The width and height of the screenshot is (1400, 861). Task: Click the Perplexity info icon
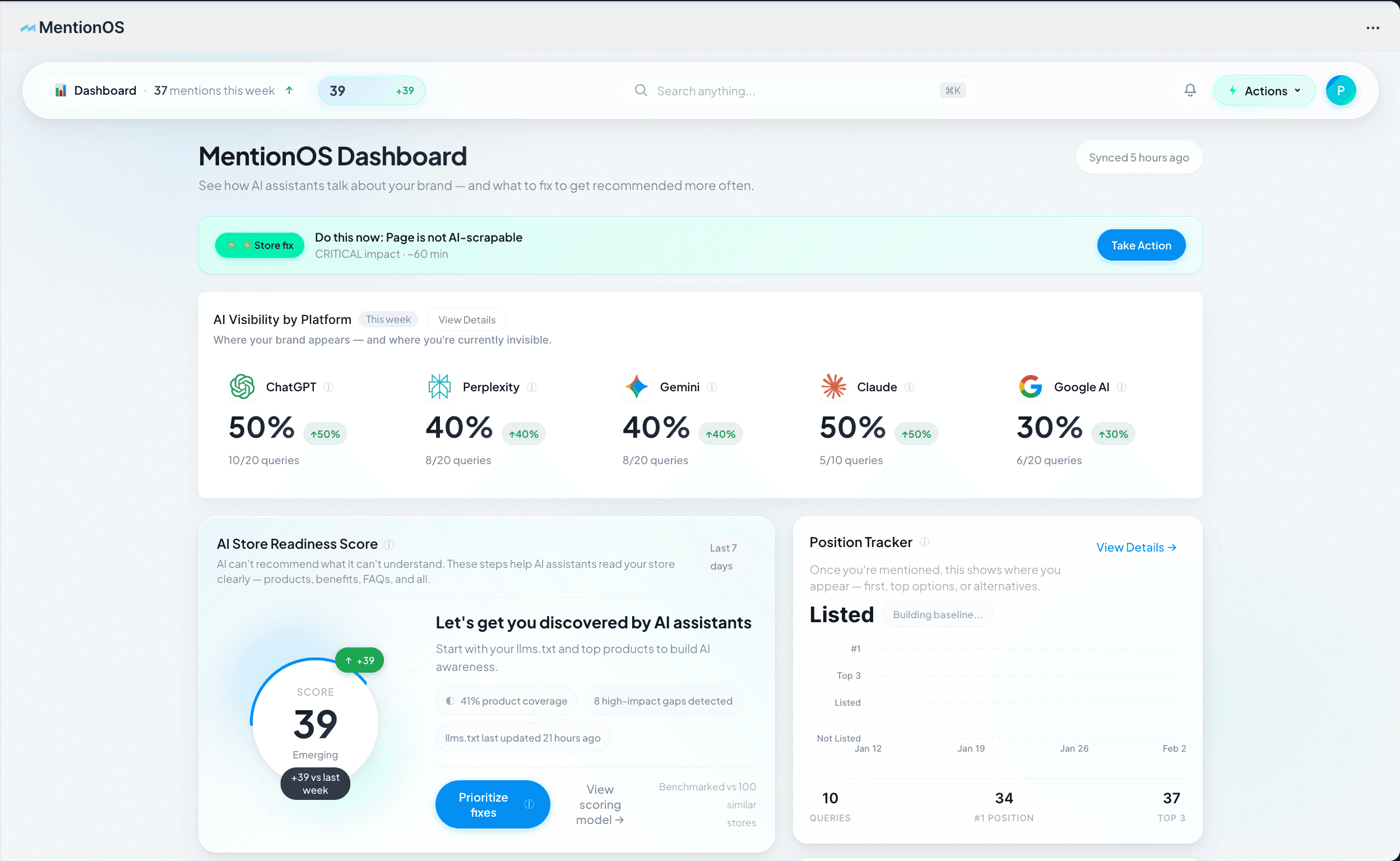pos(532,387)
